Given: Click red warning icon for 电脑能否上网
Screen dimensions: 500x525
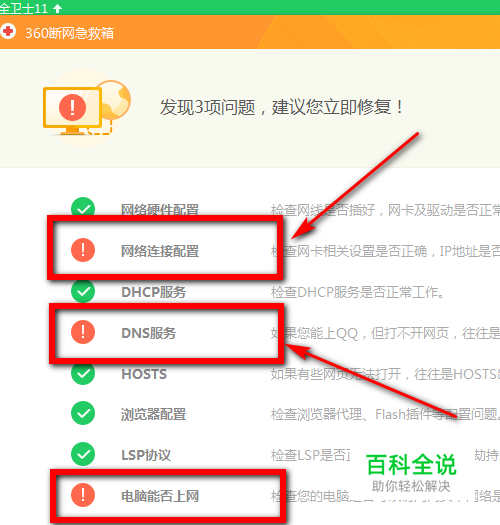Looking at the screenshot, I should [83, 495].
